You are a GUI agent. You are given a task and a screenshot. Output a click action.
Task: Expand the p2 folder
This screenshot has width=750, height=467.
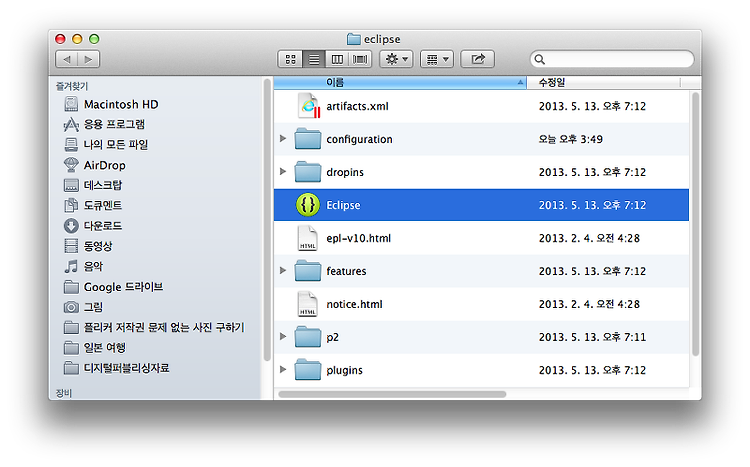[x=283, y=336]
